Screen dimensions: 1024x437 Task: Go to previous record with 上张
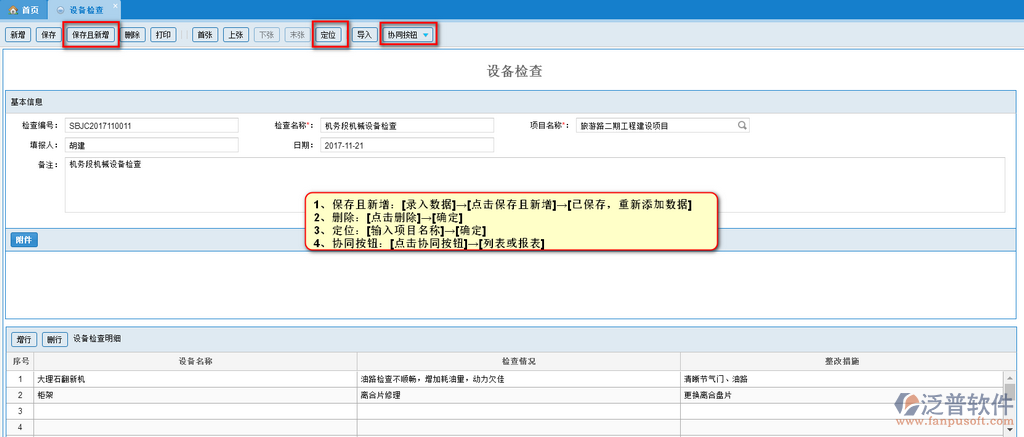click(x=236, y=35)
